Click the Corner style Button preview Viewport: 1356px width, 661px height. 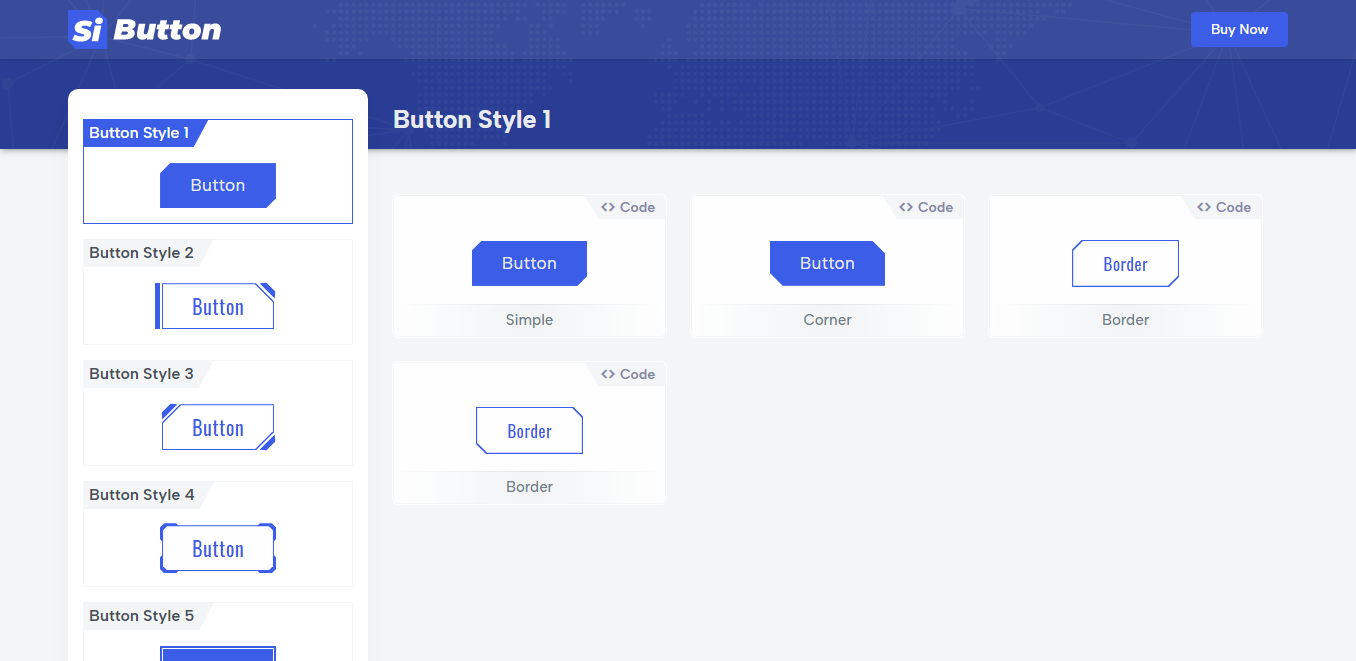point(827,263)
